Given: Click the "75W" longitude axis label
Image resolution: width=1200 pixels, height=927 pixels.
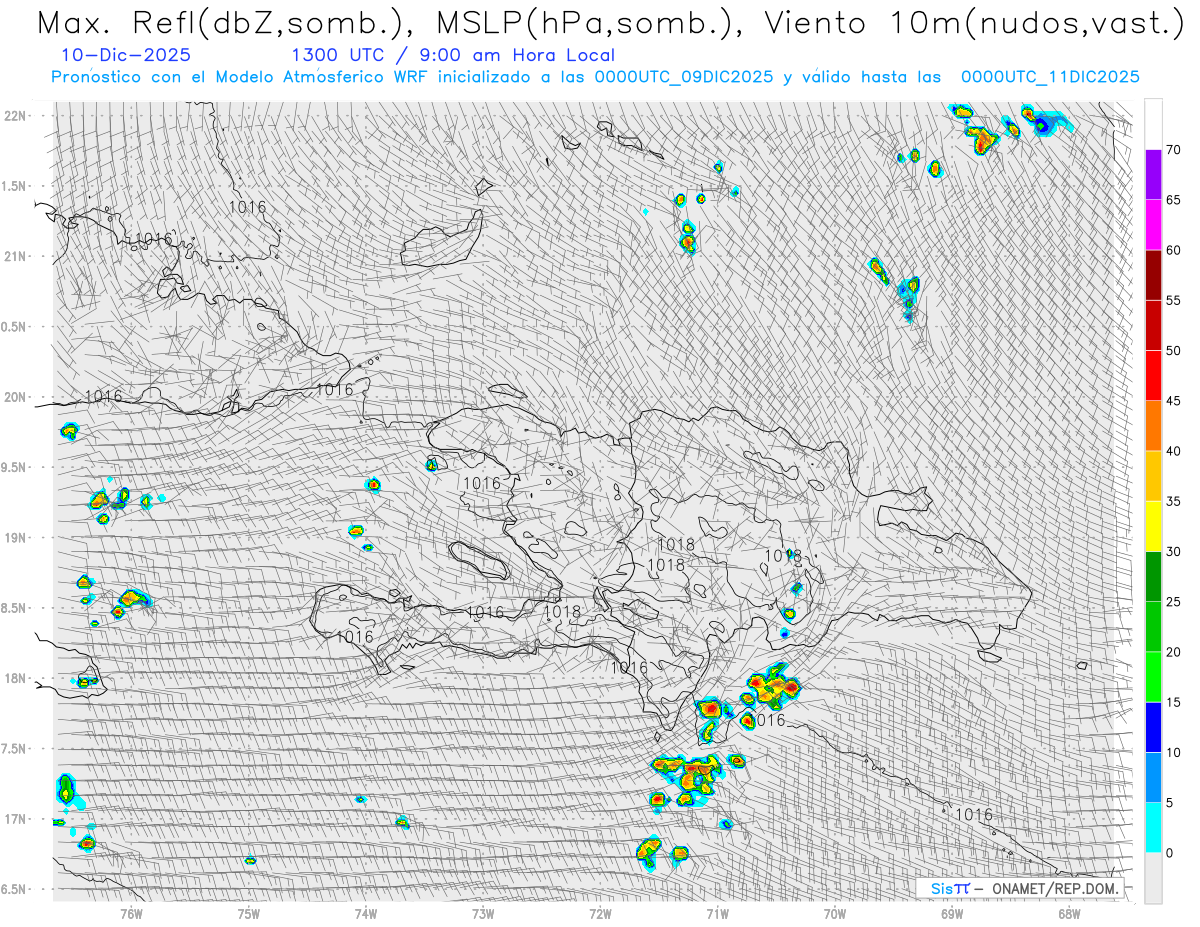Looking at the screenshot, I should tap(248, 912).
